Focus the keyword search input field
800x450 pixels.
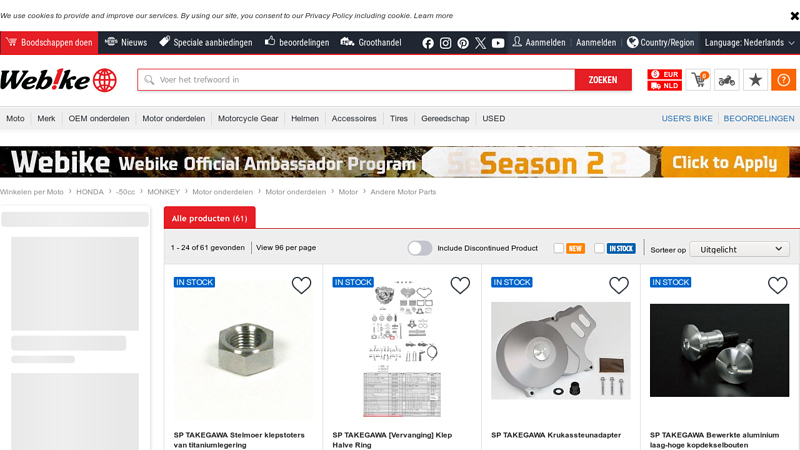click(x=356, y=80)
